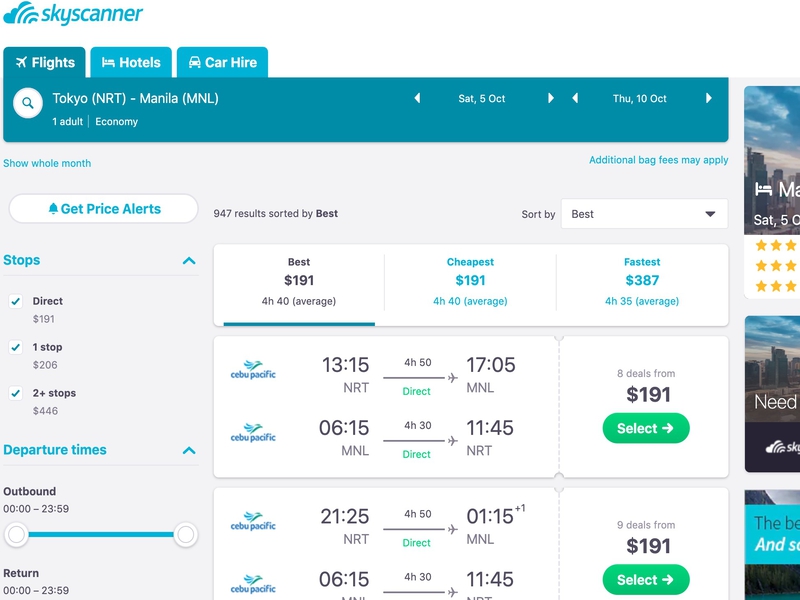Click the 947 results sorted by Best text
Viewport: 800px width, 600px height.
[x=276, y=213]
